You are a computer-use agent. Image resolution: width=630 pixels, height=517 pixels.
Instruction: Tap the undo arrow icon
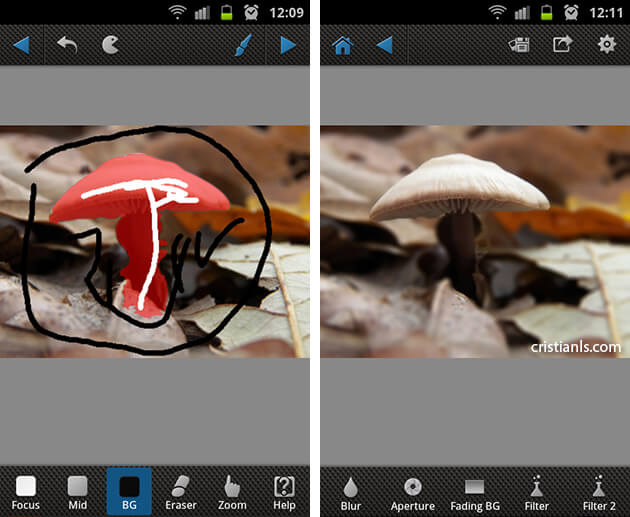(x=67, y=45)
